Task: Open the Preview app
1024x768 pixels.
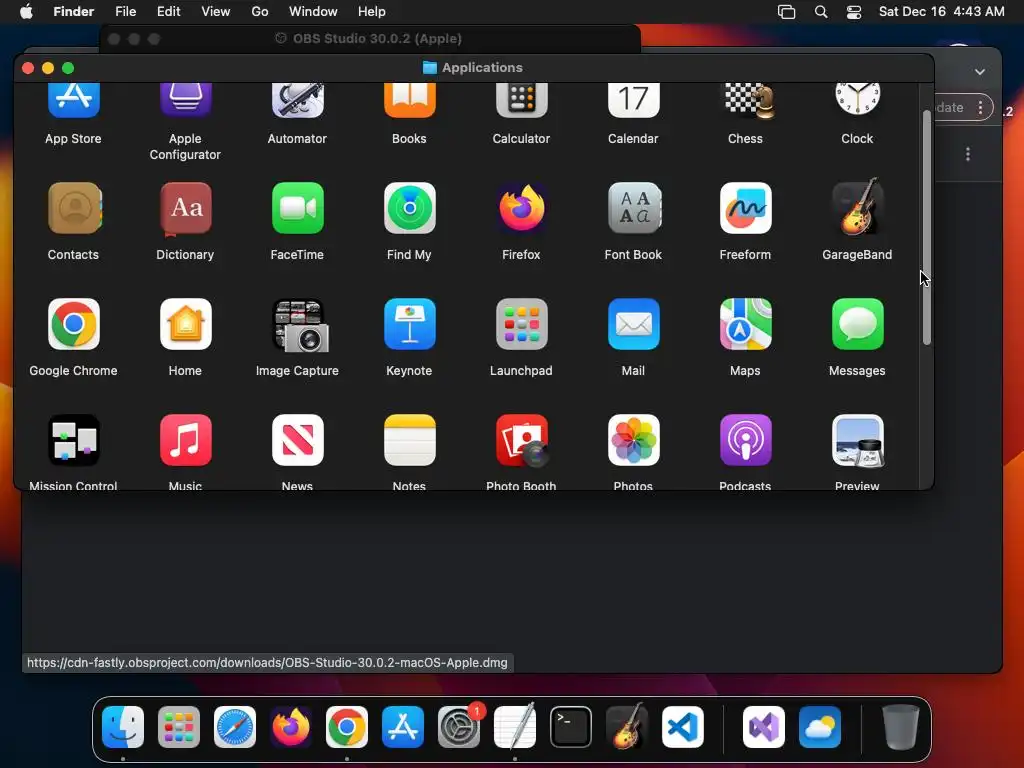Action: 857,441
